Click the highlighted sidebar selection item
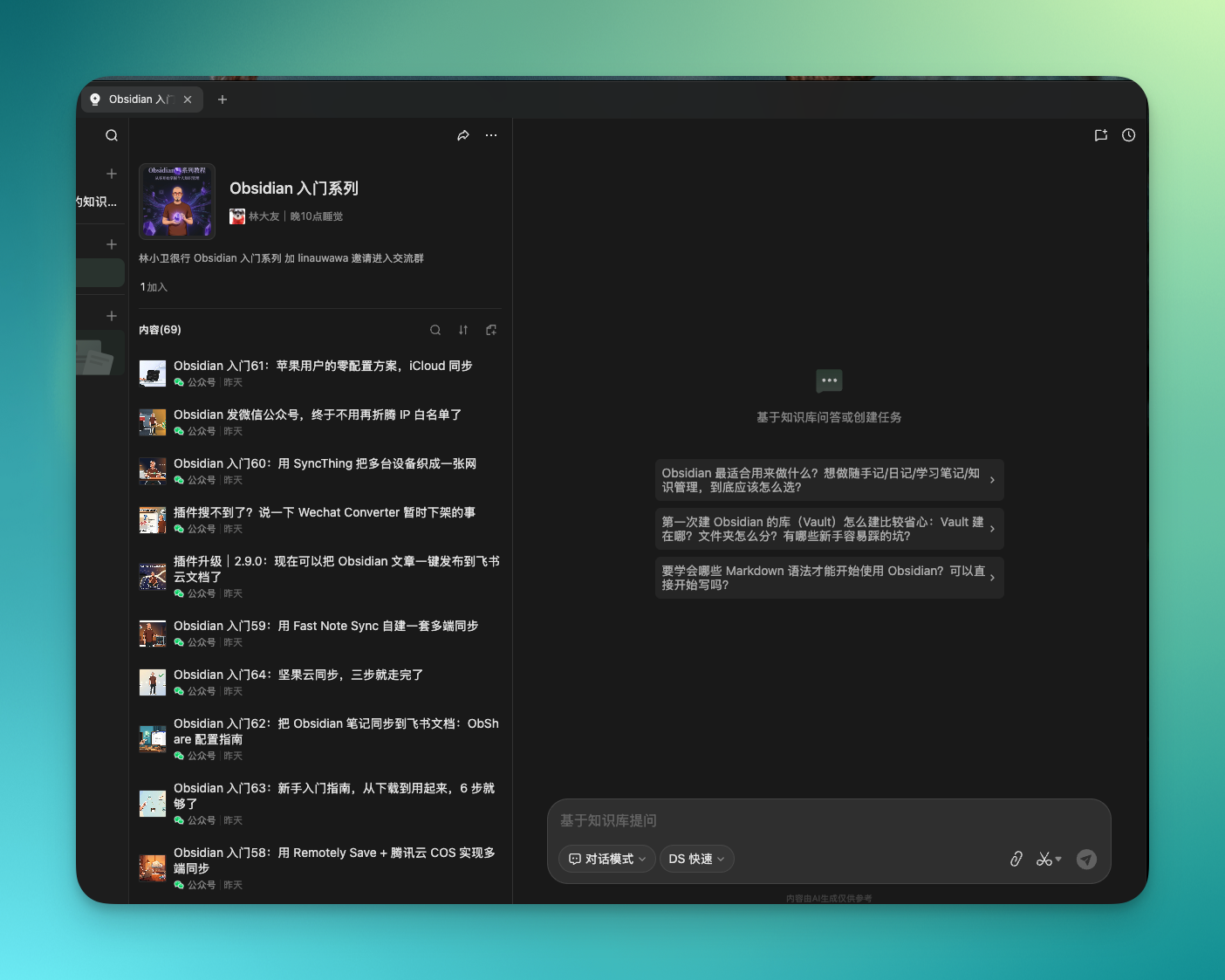The height and width of the screenshot is (980, 1225). click(100, 273)
